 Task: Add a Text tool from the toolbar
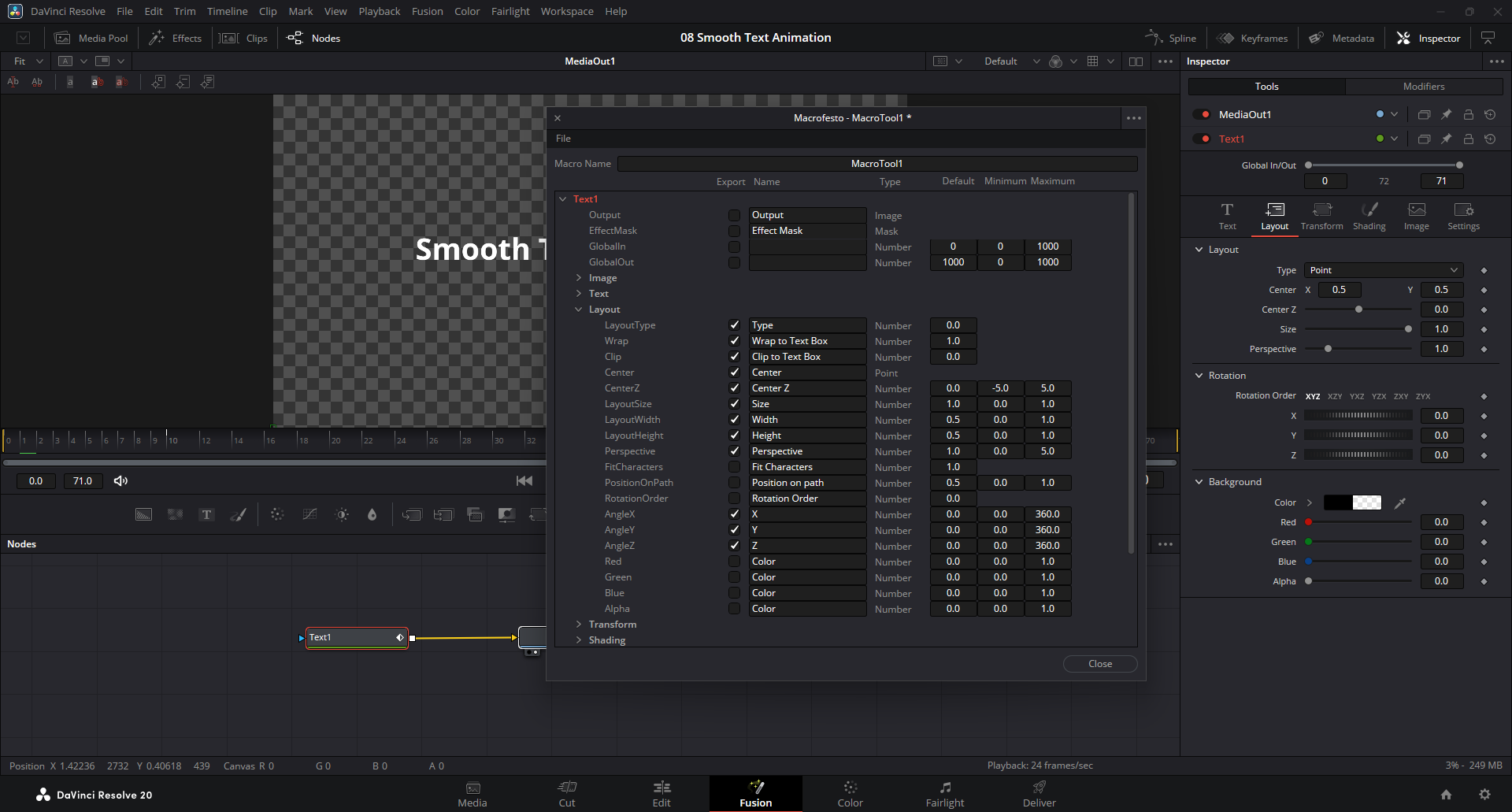click(206, 514)
